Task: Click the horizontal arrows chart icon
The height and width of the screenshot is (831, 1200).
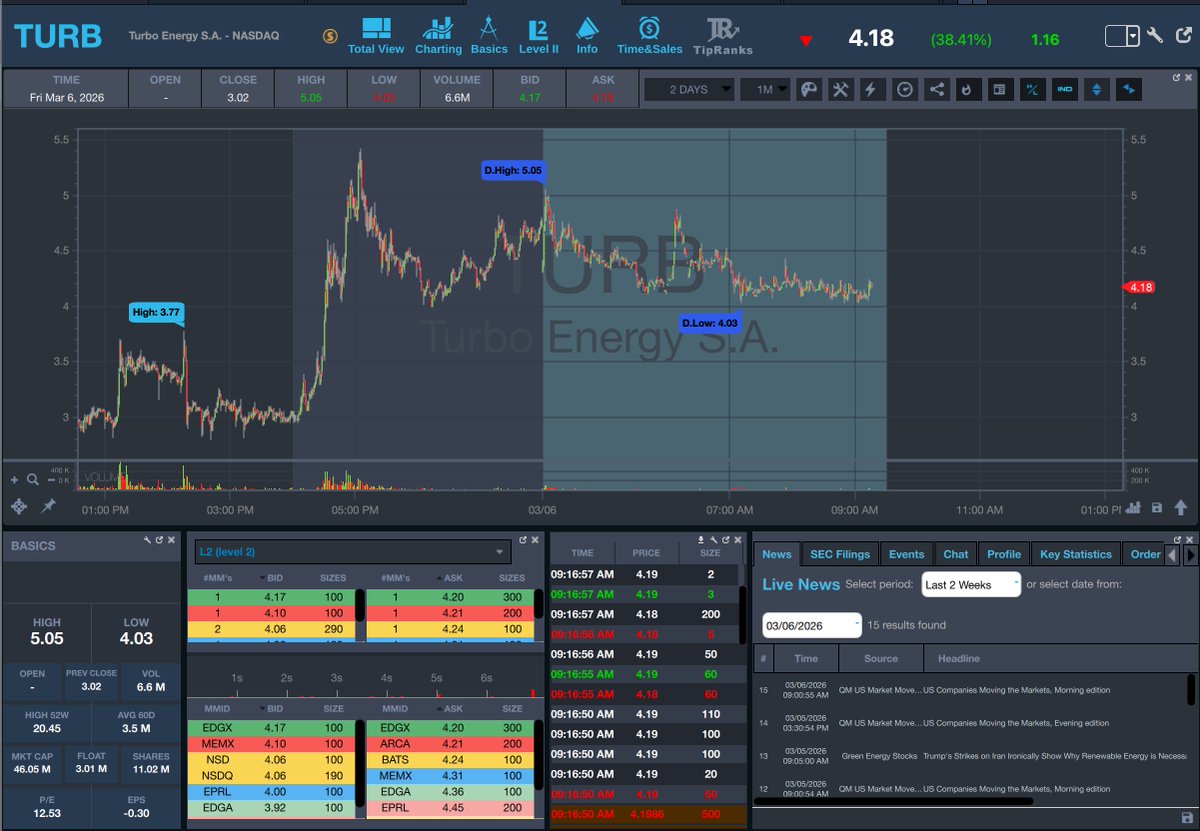Action: tap(1129, 89)
